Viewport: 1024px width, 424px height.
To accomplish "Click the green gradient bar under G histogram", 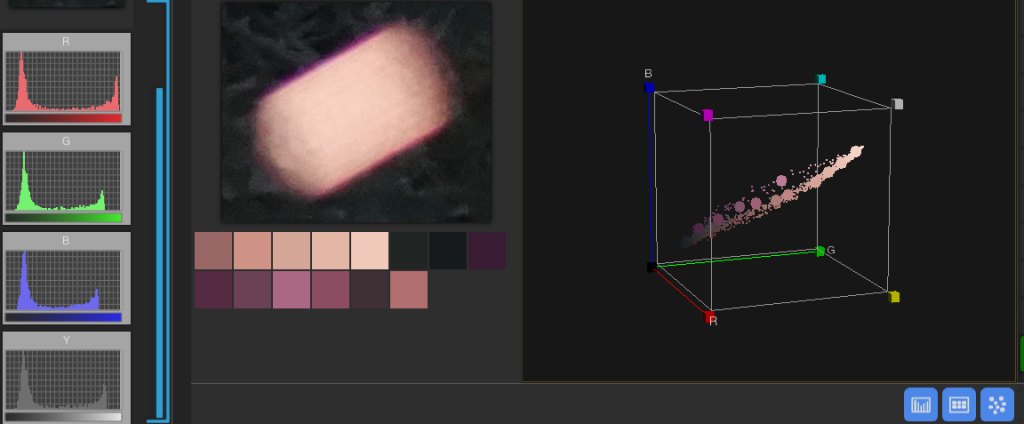I will pos(63,218).
